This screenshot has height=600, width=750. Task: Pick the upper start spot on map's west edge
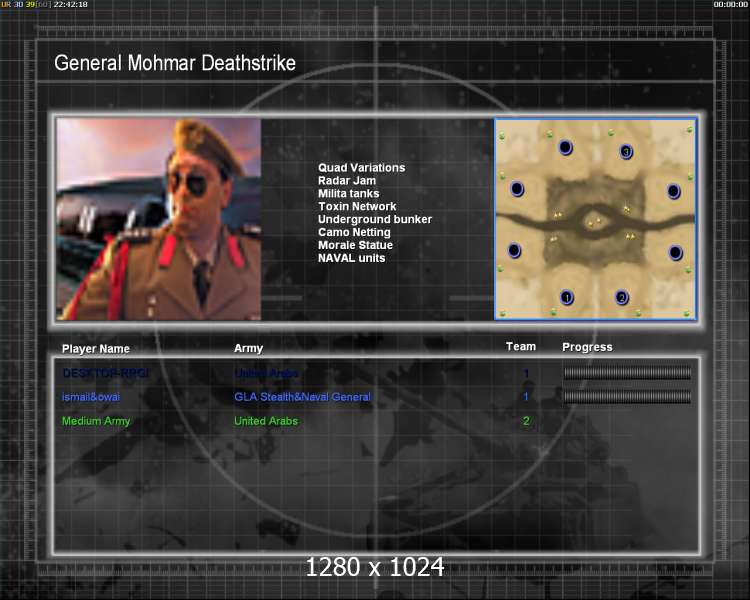(x=517, y=189)
